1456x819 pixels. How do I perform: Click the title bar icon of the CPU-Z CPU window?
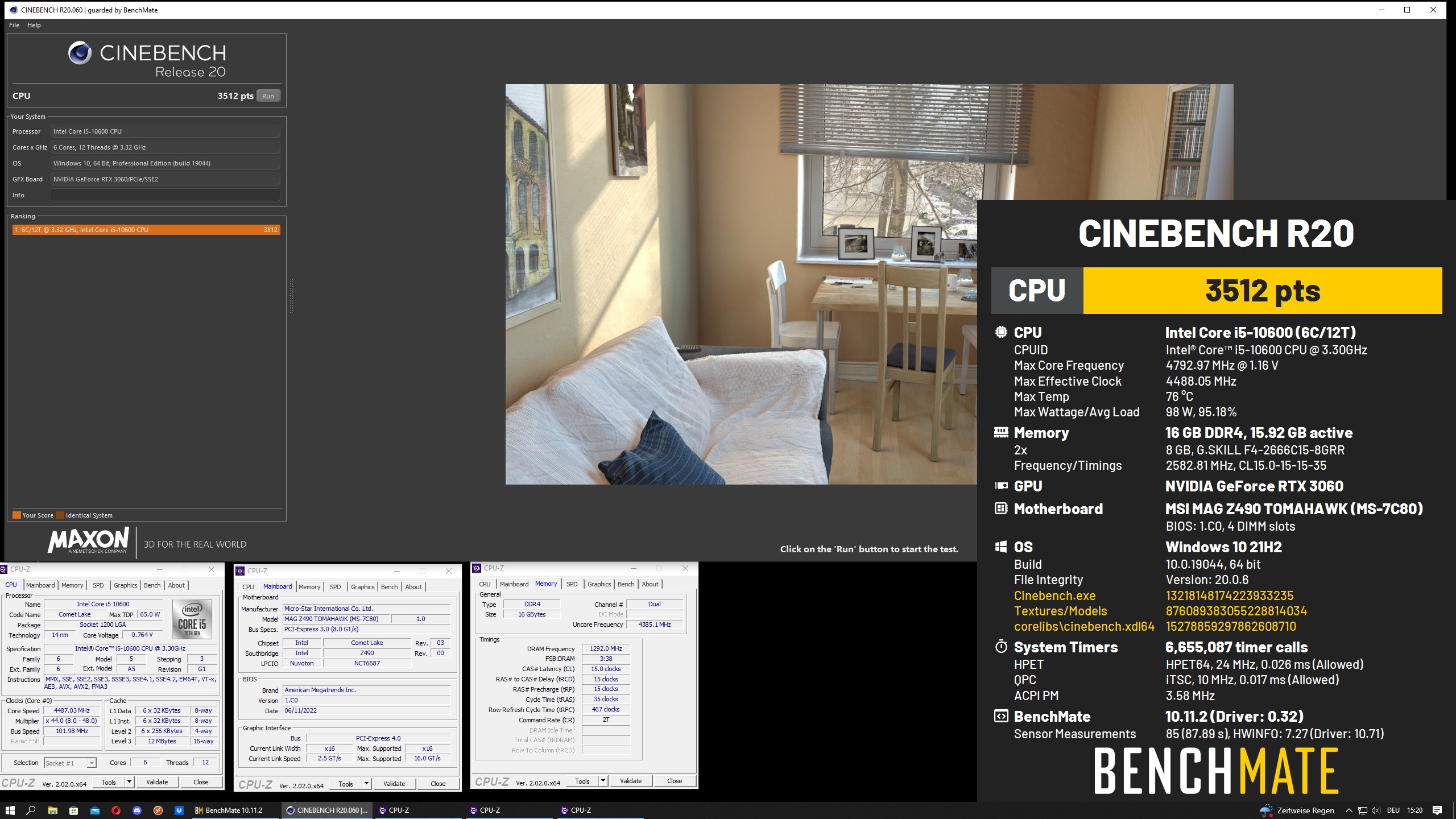(x=4, y=569)
